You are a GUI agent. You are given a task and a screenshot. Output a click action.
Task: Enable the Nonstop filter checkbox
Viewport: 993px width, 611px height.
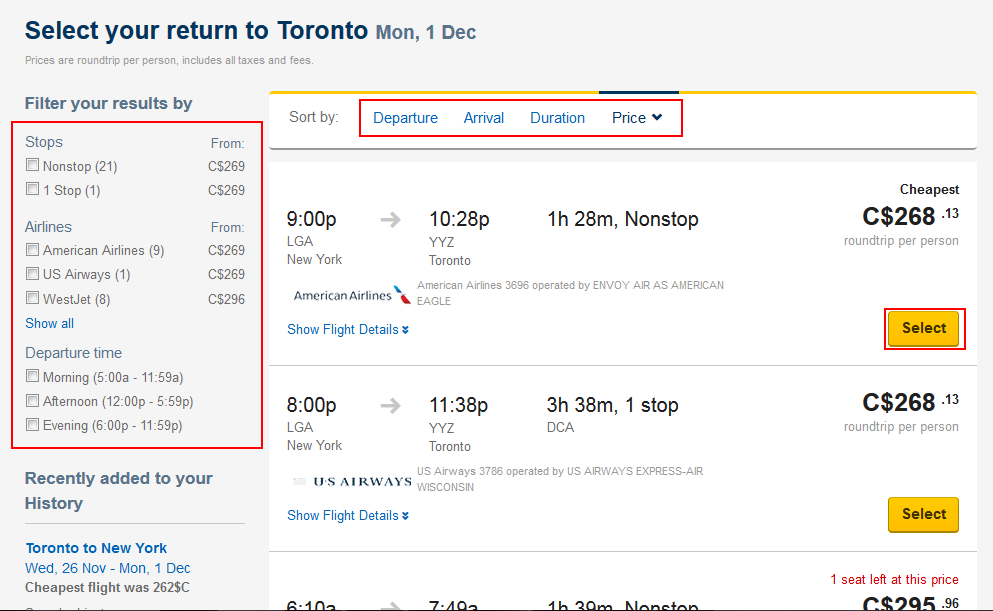click(x=33, y=165)
